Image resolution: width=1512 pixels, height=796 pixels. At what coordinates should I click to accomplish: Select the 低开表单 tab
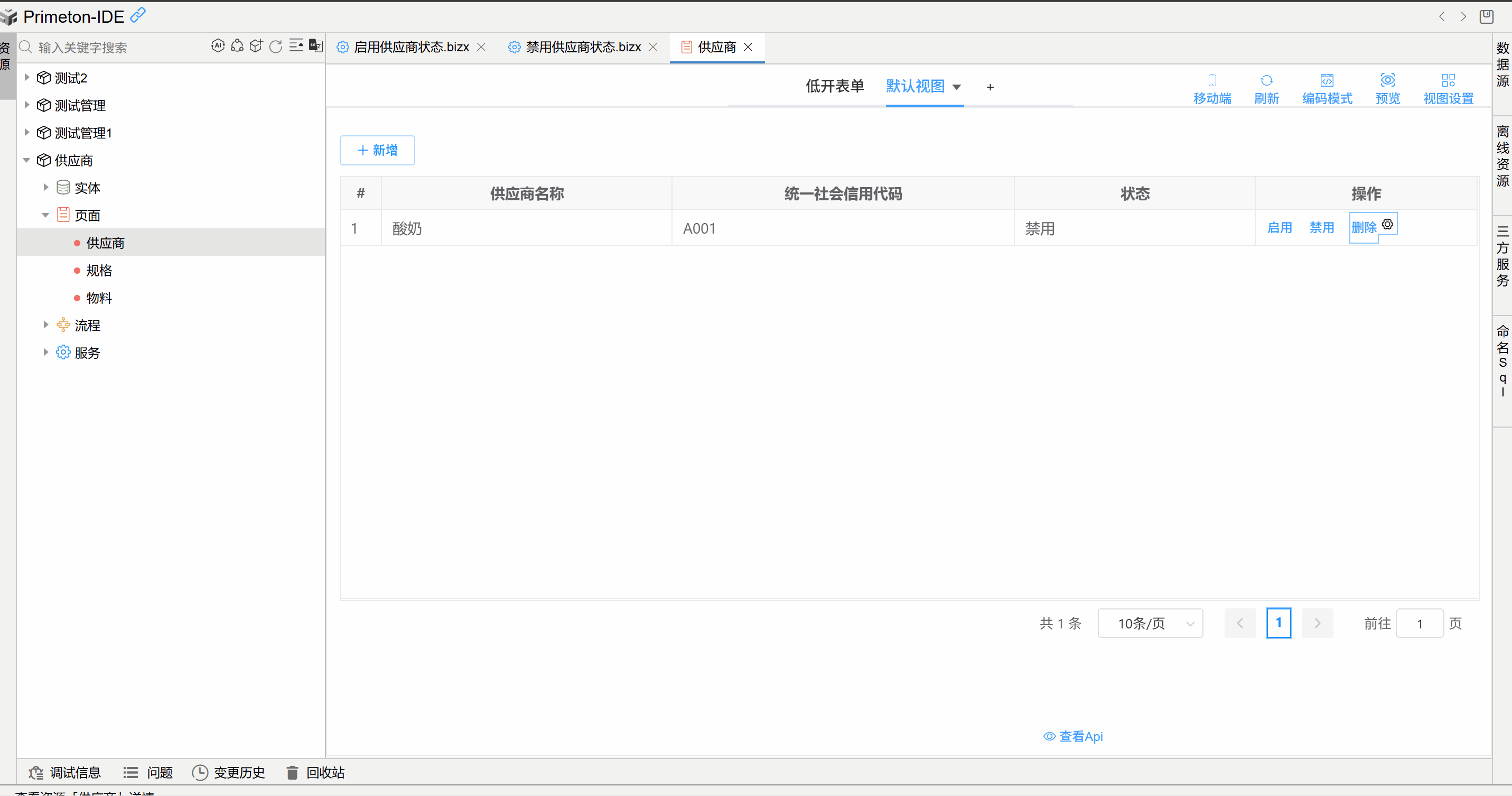click(835, 86)
